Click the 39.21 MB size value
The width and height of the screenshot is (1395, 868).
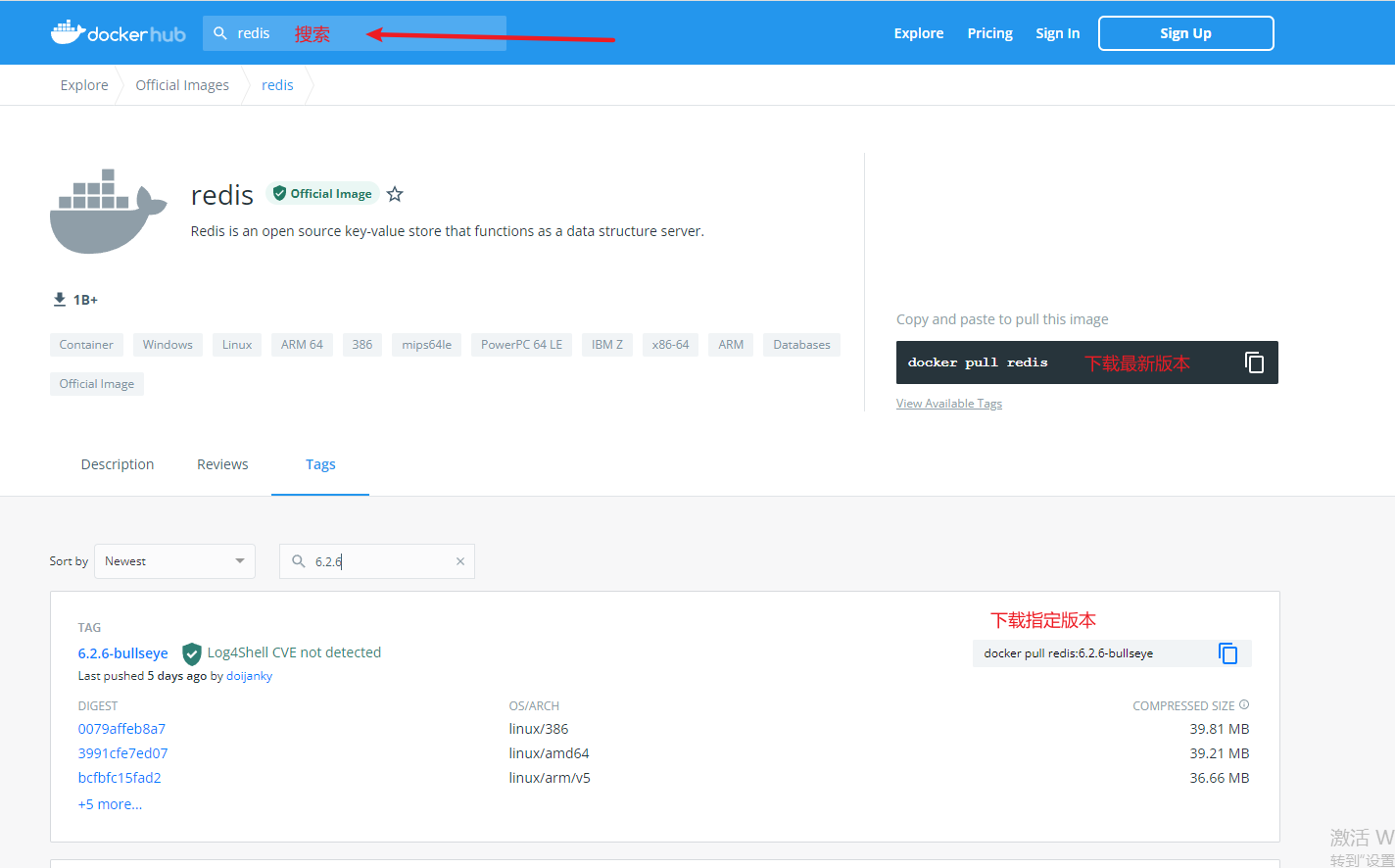tap(1220, 753)
